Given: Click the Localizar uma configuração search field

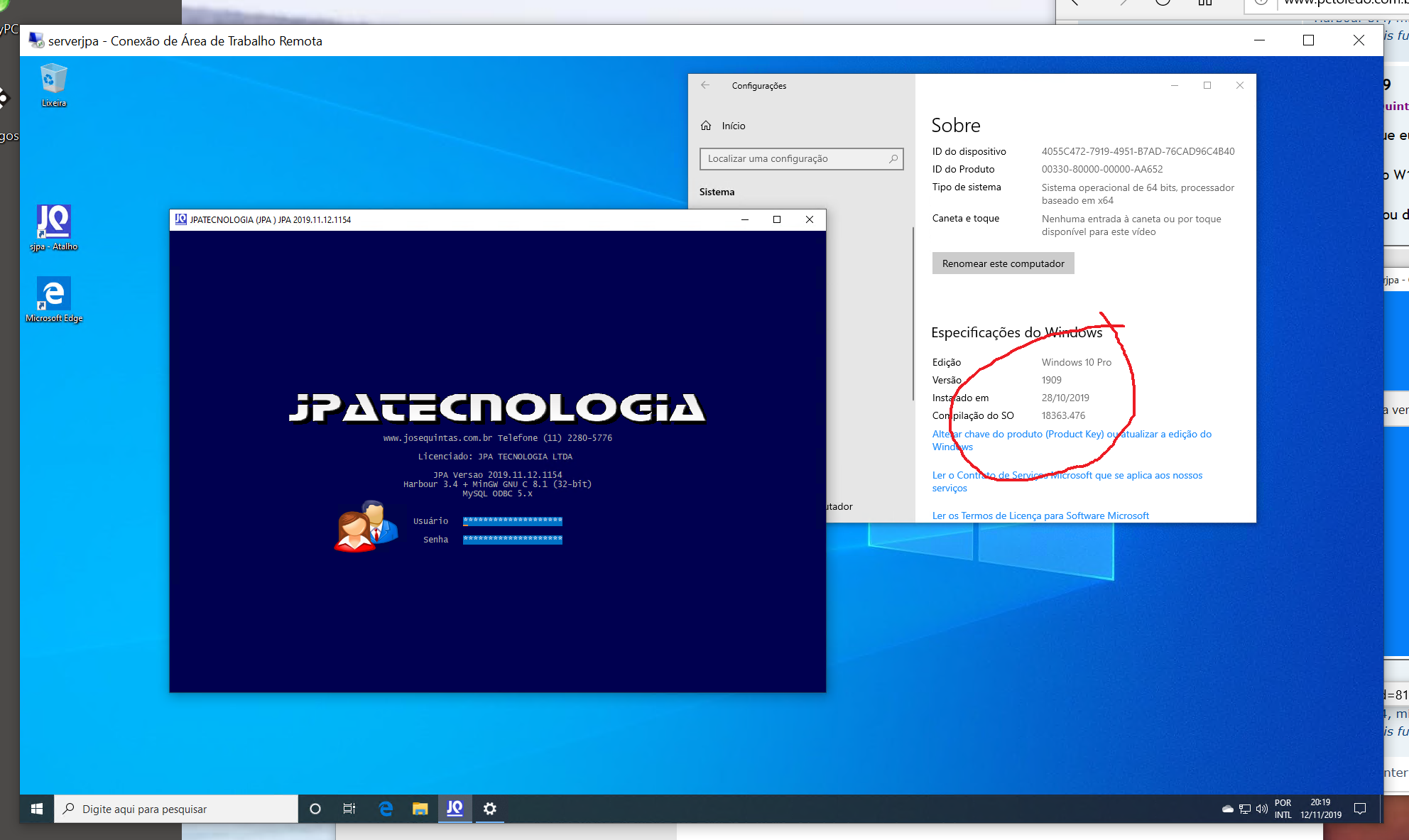Looking at the screenshot, I should [795, 159].
